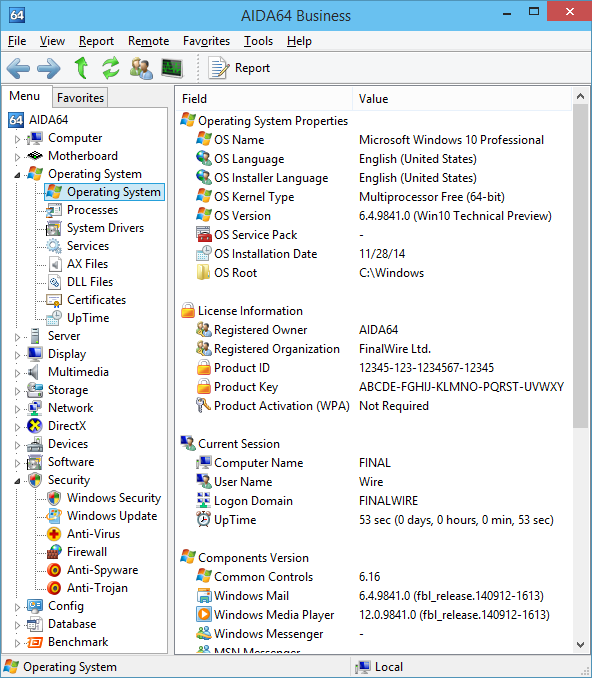592x678 pixels.
Task: Expand the Benchmark tree node
Action: pyautogui.click(x=17, y=643)
